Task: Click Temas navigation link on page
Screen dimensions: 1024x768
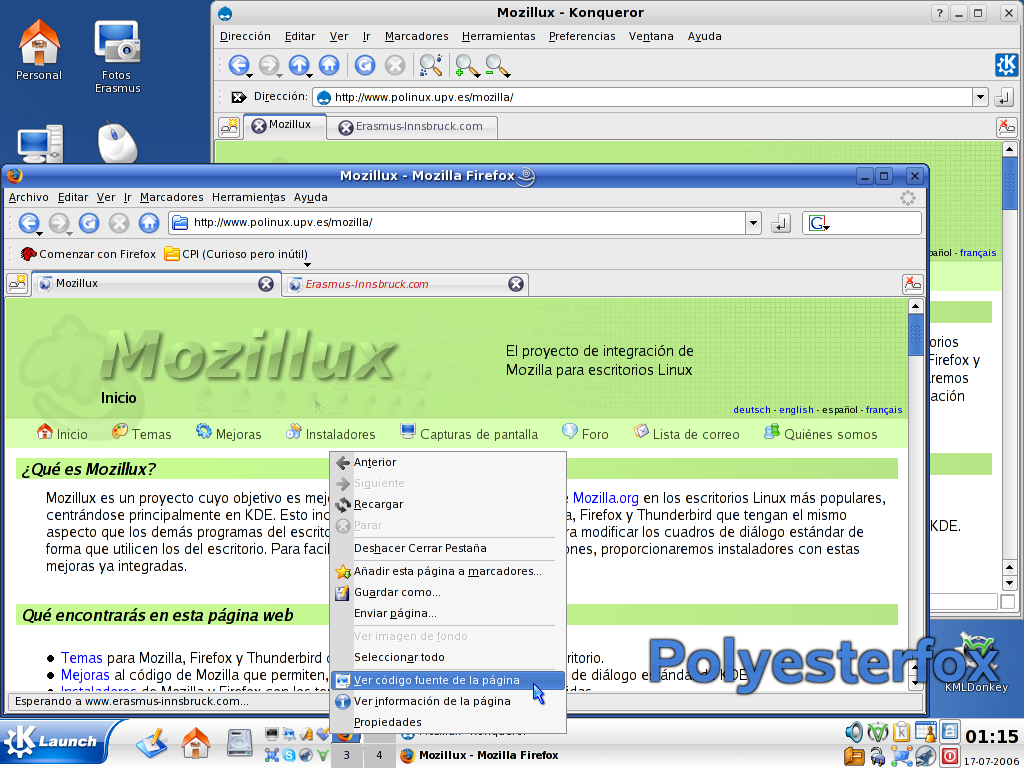Action: (x=142, y=434)
